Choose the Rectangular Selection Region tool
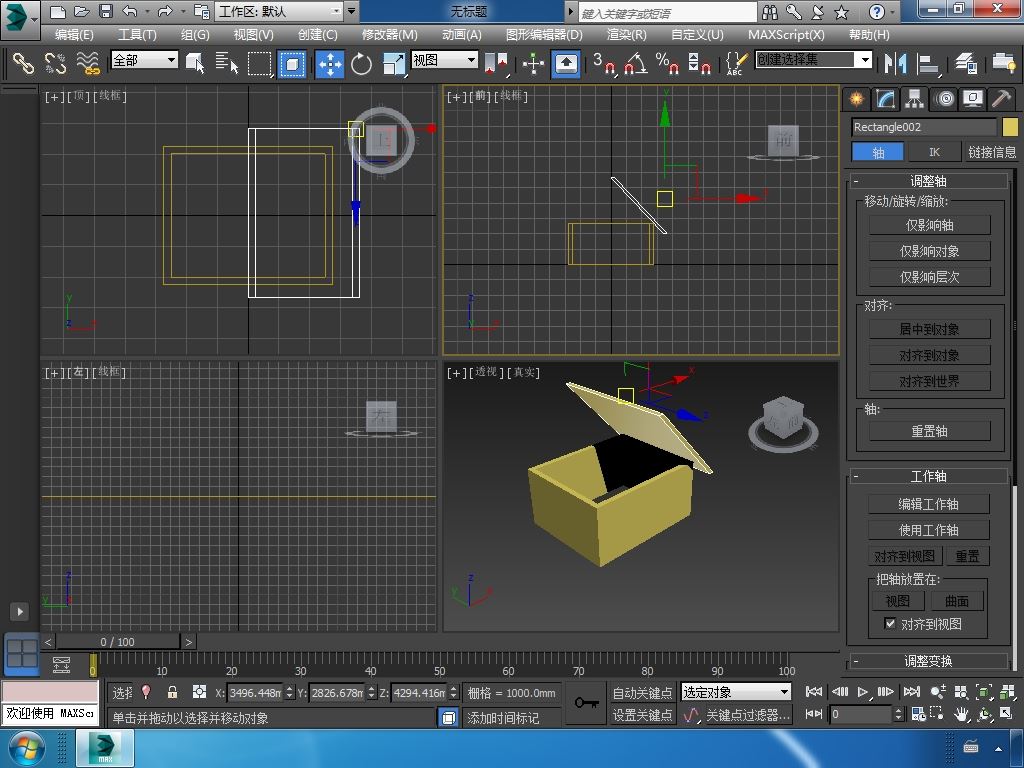The height and width of the screenshot is (768, 1024). coord(259,63)
